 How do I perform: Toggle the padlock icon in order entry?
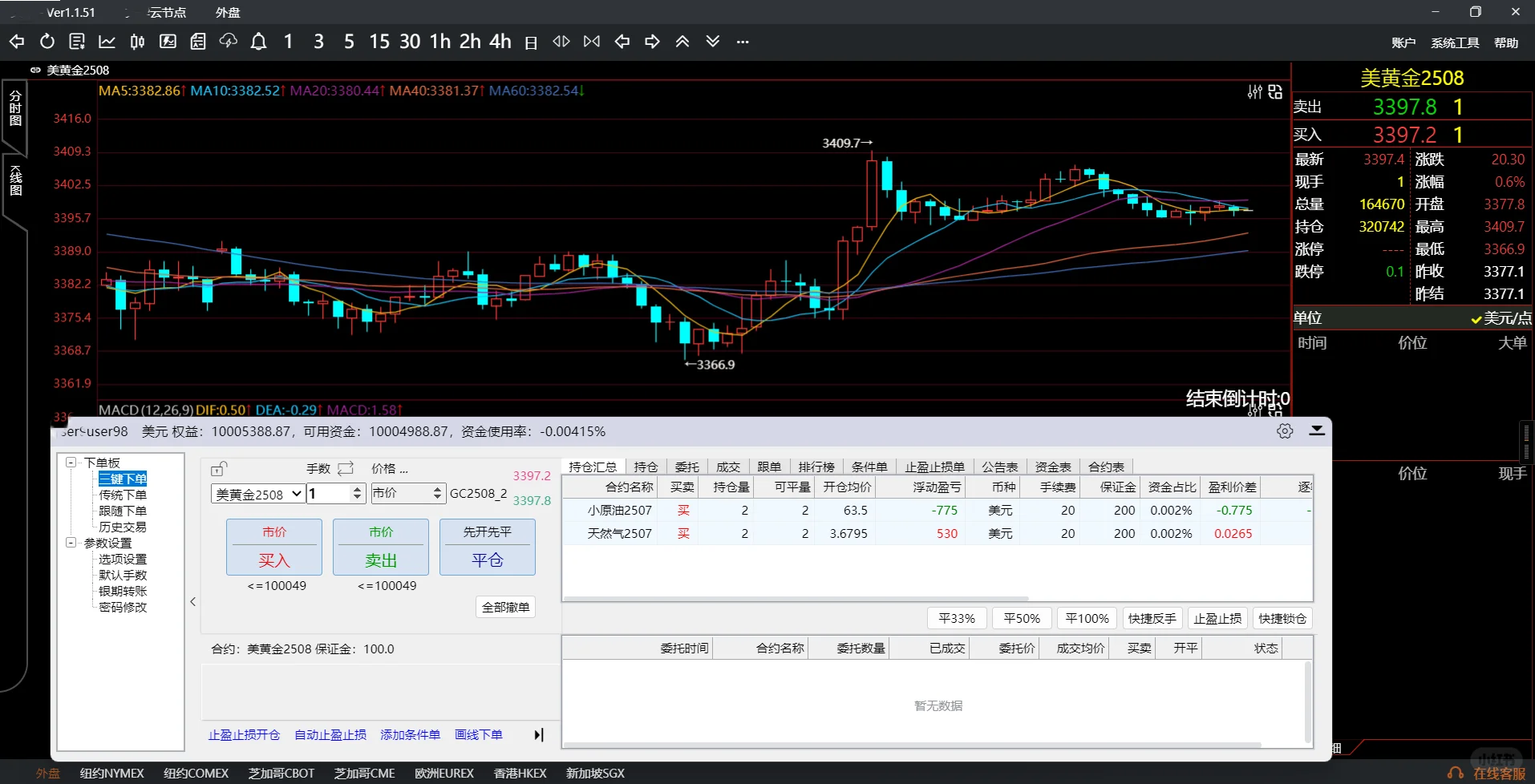pos(219,468)
